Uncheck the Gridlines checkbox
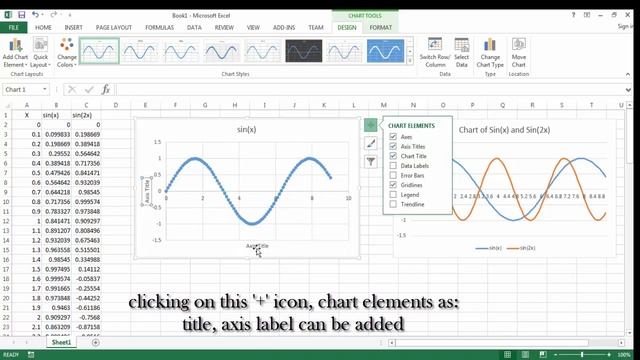 (x=393, y=185)
